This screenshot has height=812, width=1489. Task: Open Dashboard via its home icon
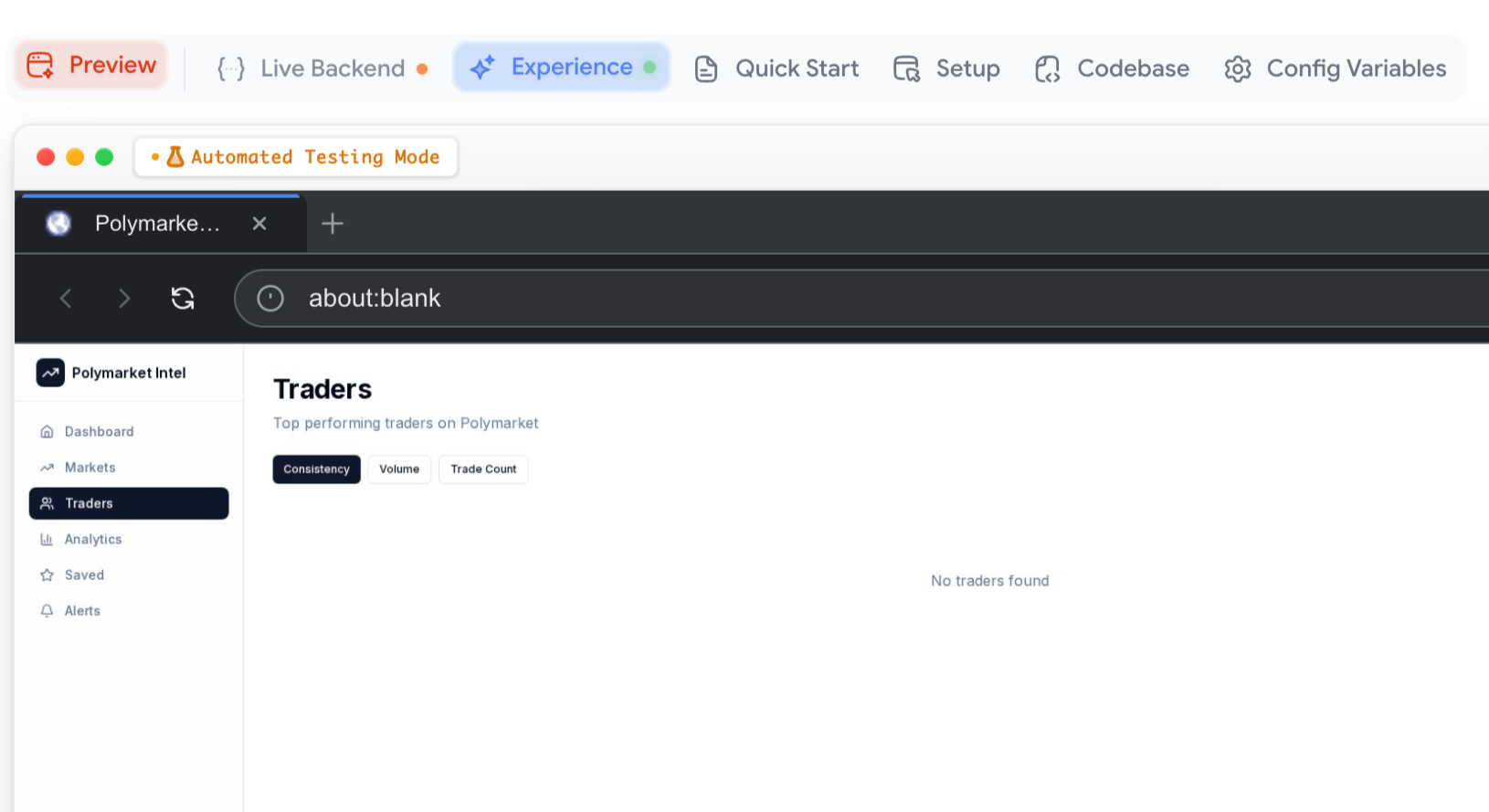(x=47, y=432)
